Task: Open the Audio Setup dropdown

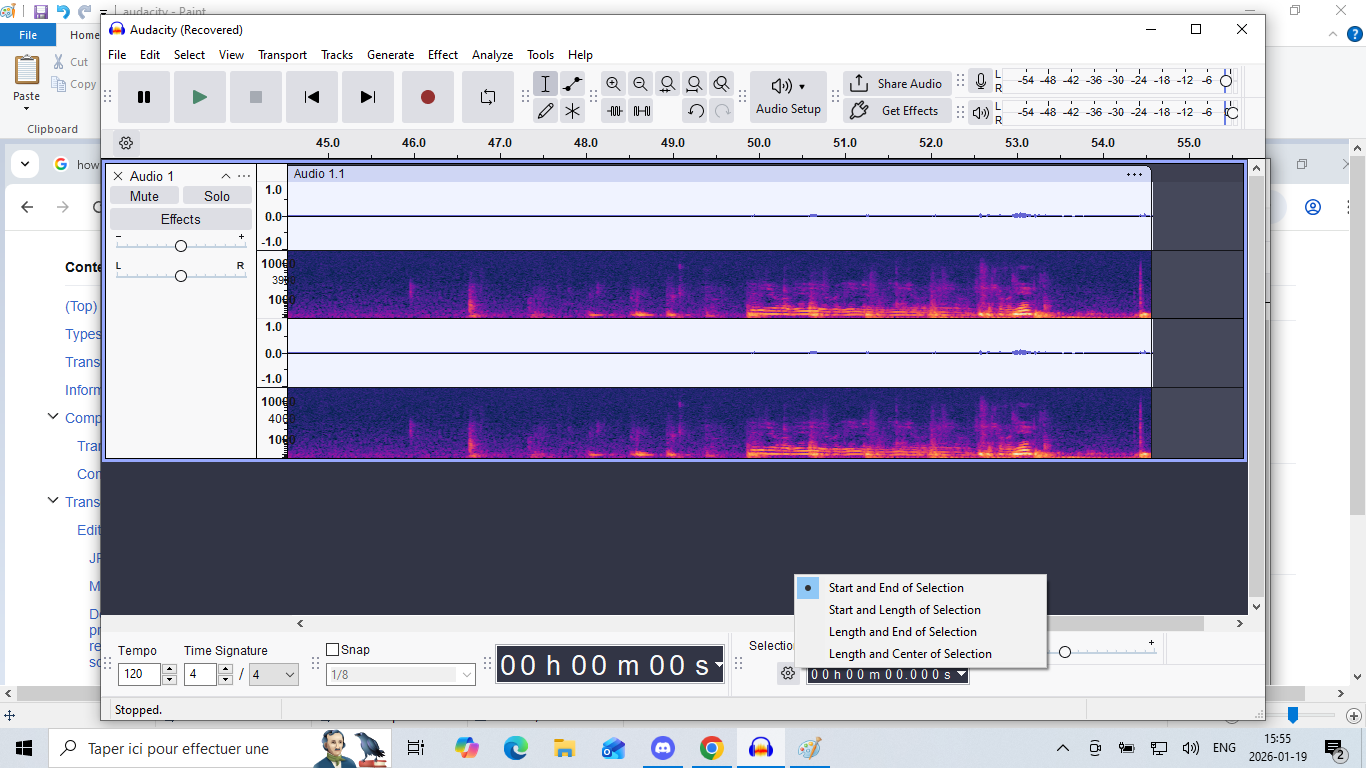Action: [x=788, y=97]
